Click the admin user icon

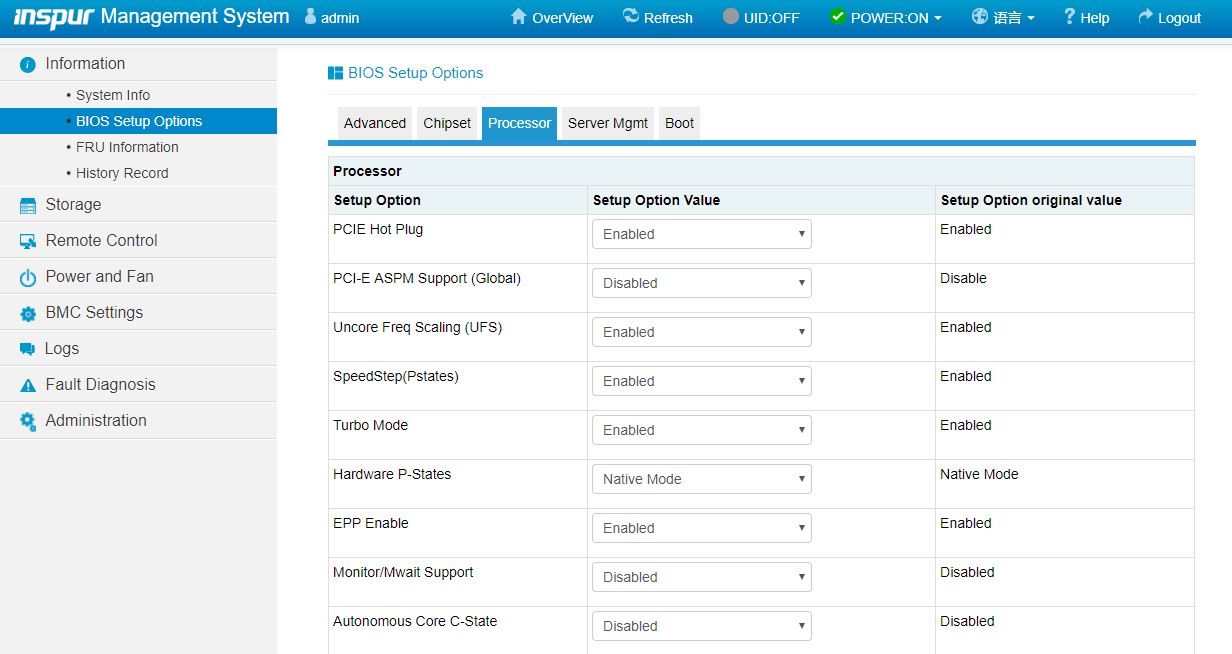pos(310,17)
